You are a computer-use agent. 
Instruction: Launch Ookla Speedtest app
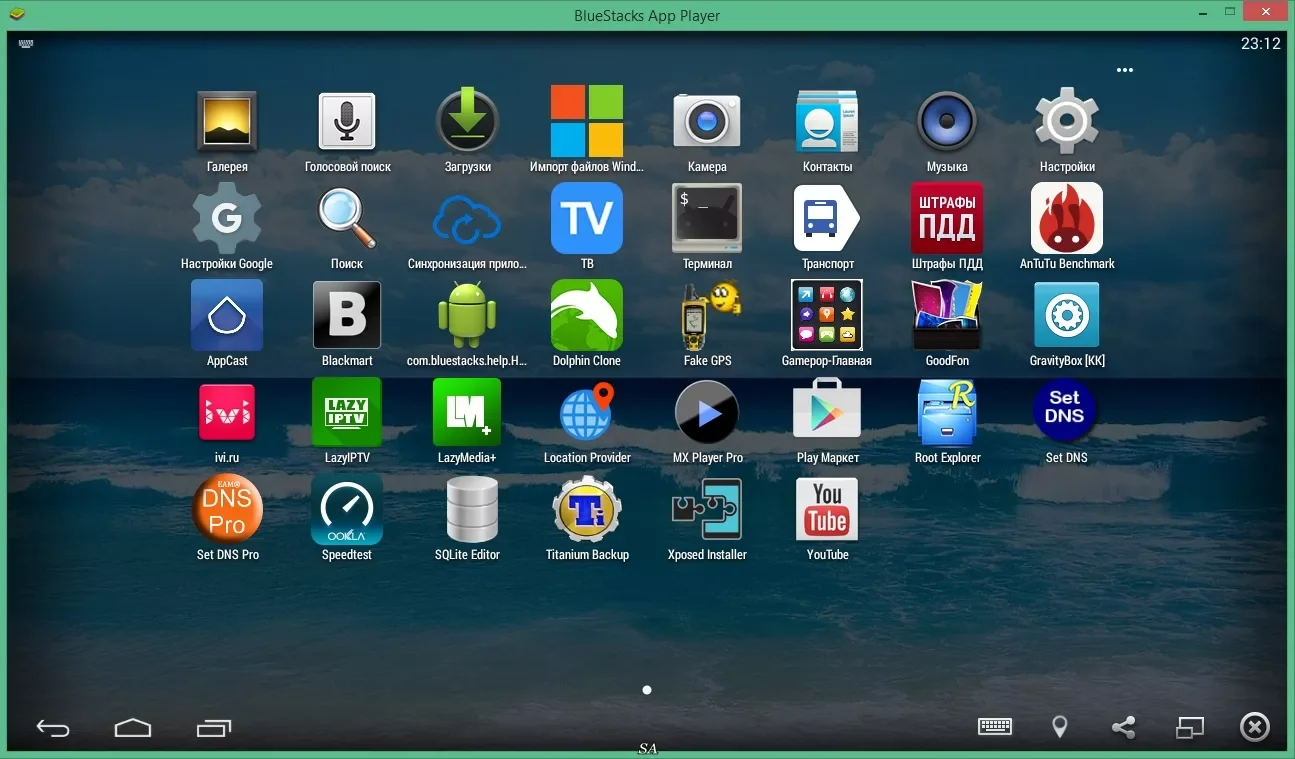(x=347, y=509)
